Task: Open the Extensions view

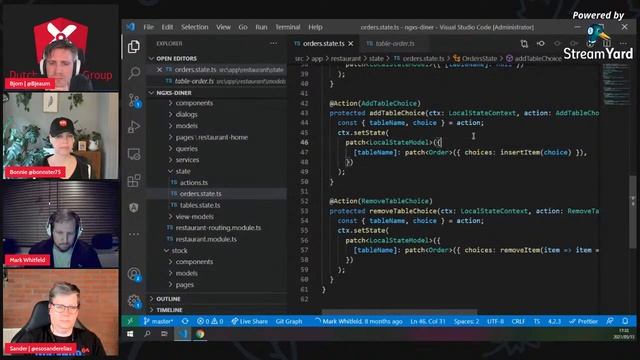Action: 134,180
